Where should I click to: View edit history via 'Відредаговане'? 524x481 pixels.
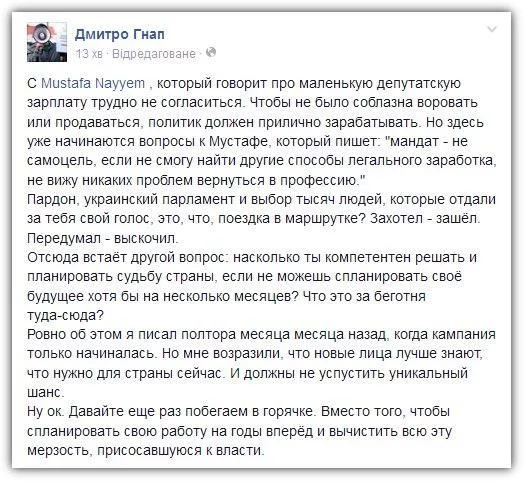[154, 53]
